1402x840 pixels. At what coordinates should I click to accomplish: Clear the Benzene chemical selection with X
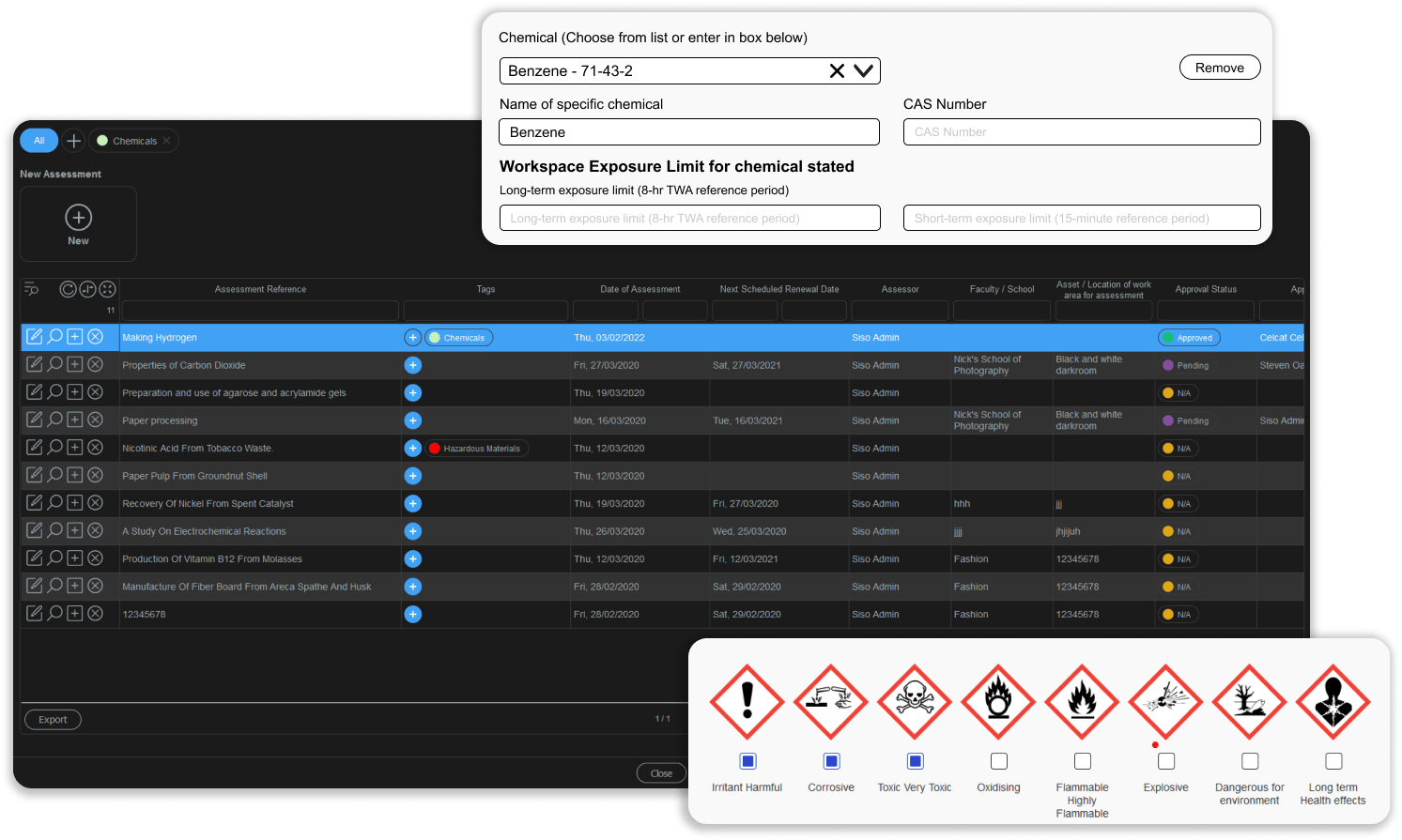point(837,71)
